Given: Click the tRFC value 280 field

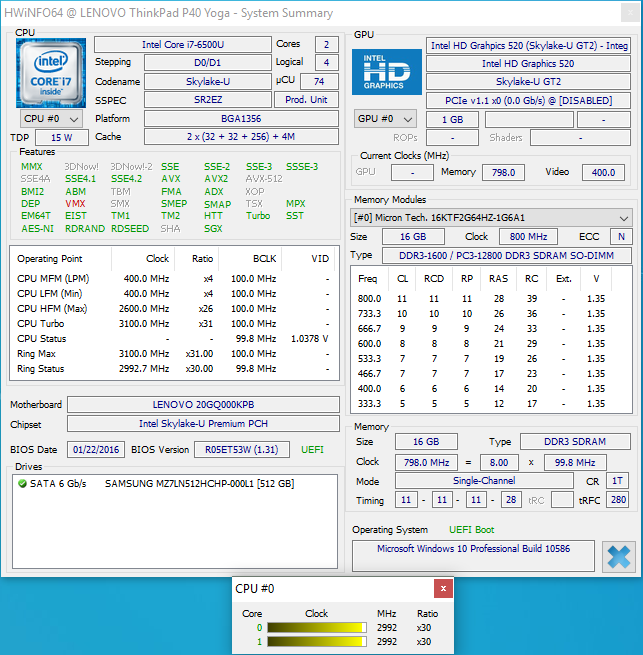Looking at the screenshot, I should point(618,500).
